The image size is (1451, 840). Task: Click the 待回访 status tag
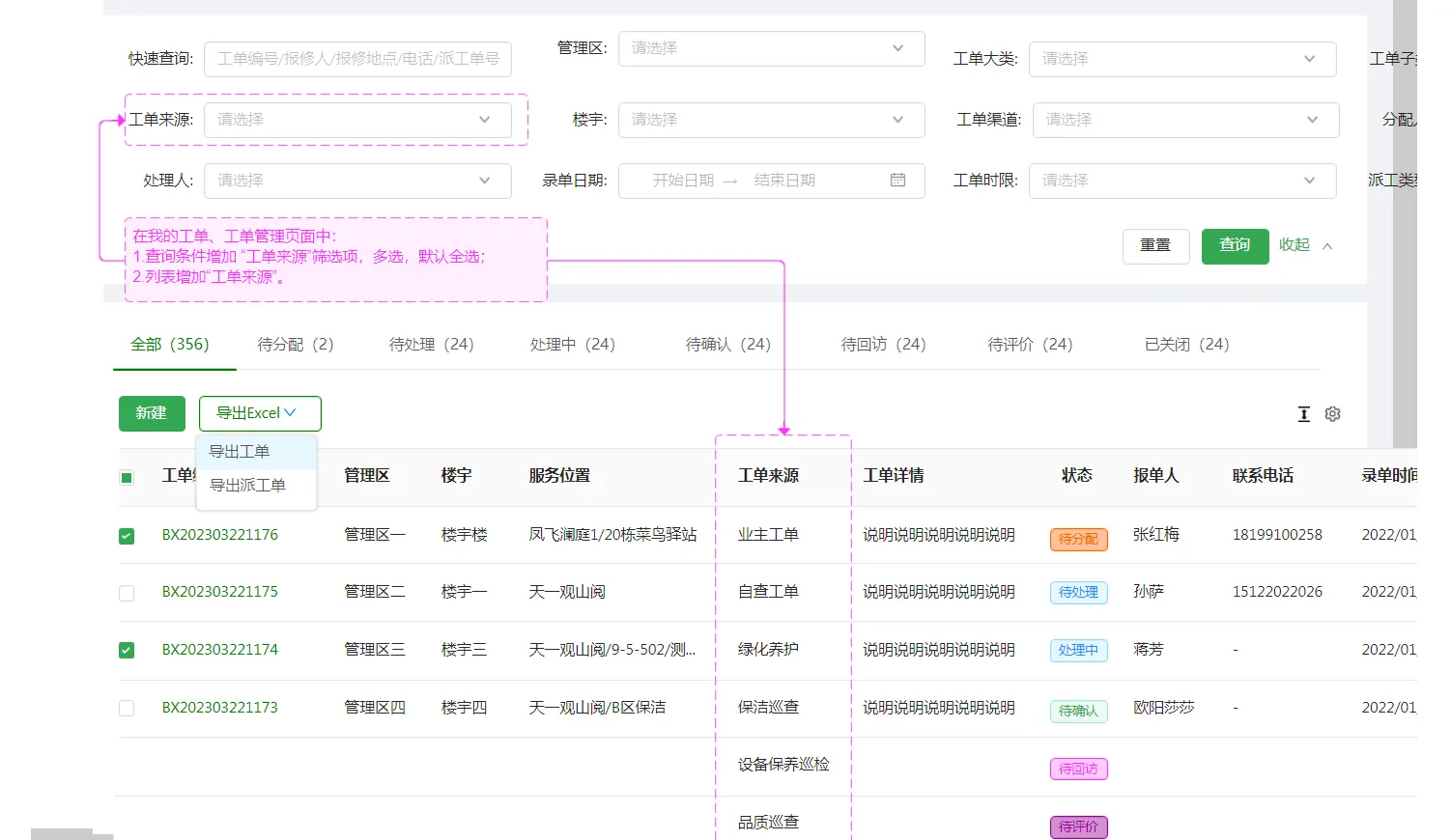point(1078,770)
